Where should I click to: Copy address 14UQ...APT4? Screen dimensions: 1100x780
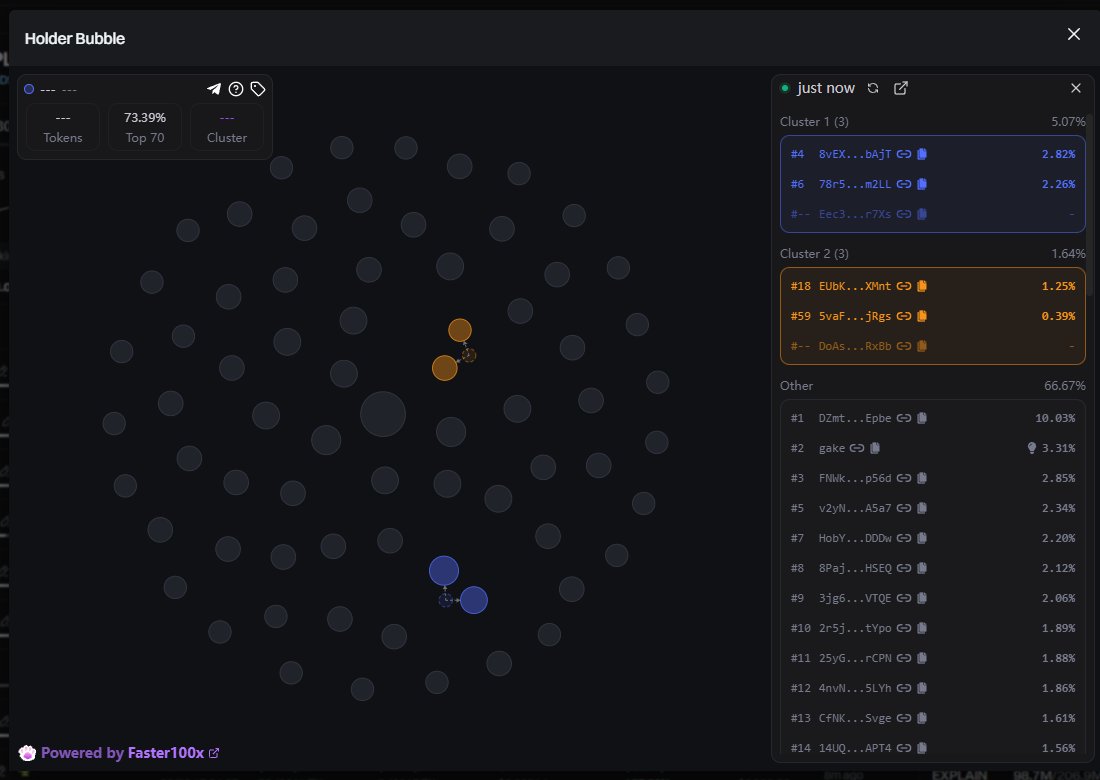coord(922,748)
